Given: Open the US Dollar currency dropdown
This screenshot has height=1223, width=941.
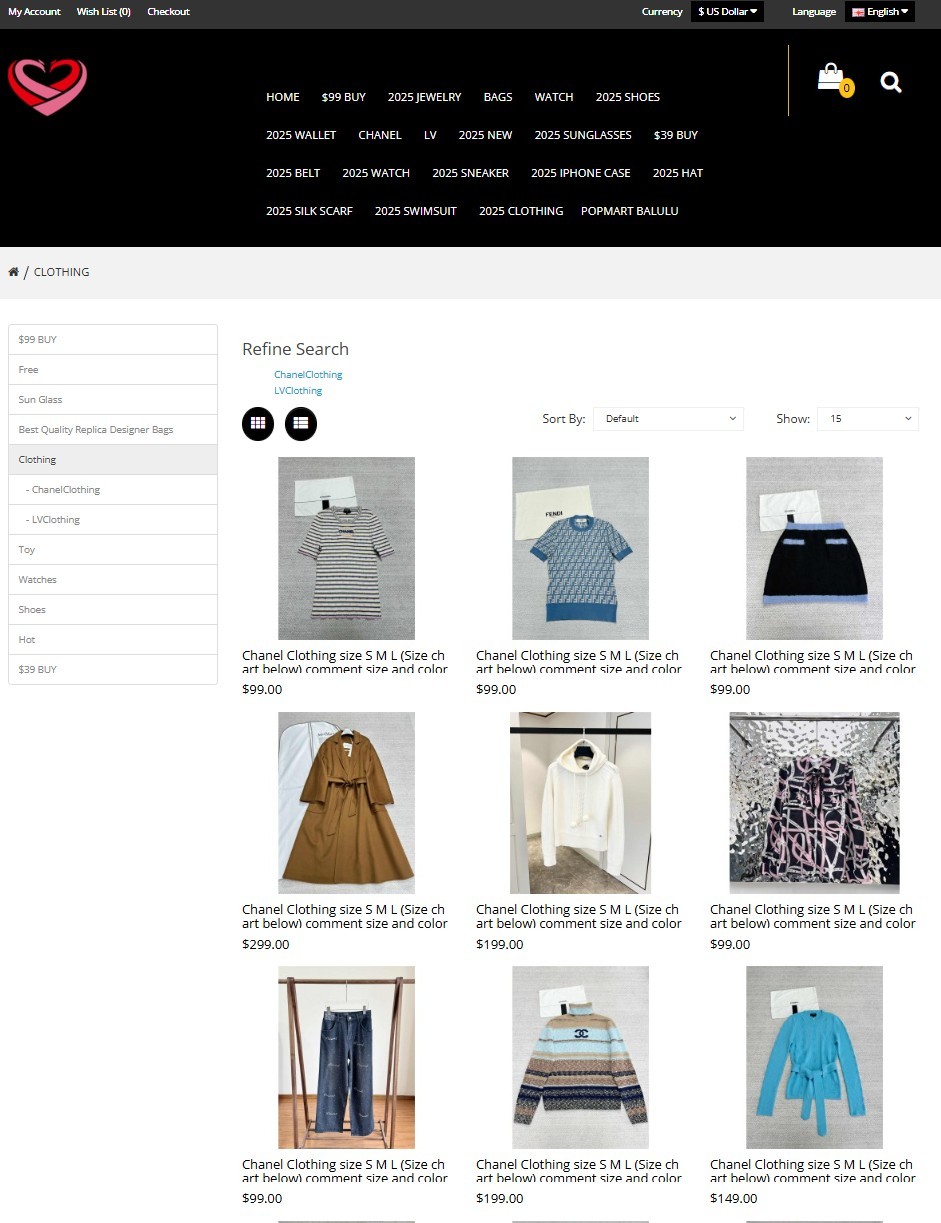Looking at the screenshot, I should (x=727, y=12).
